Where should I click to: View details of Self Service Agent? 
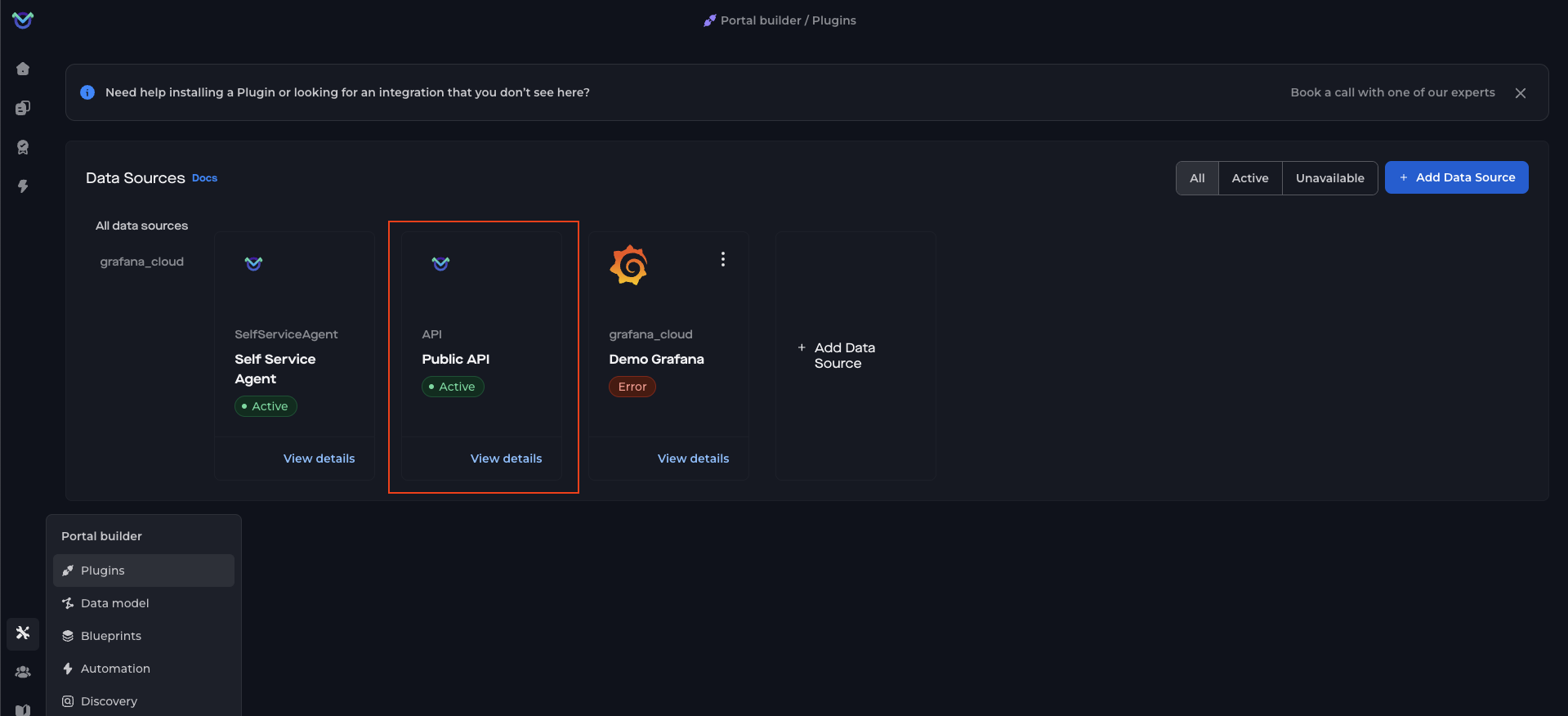pos(319,459)
